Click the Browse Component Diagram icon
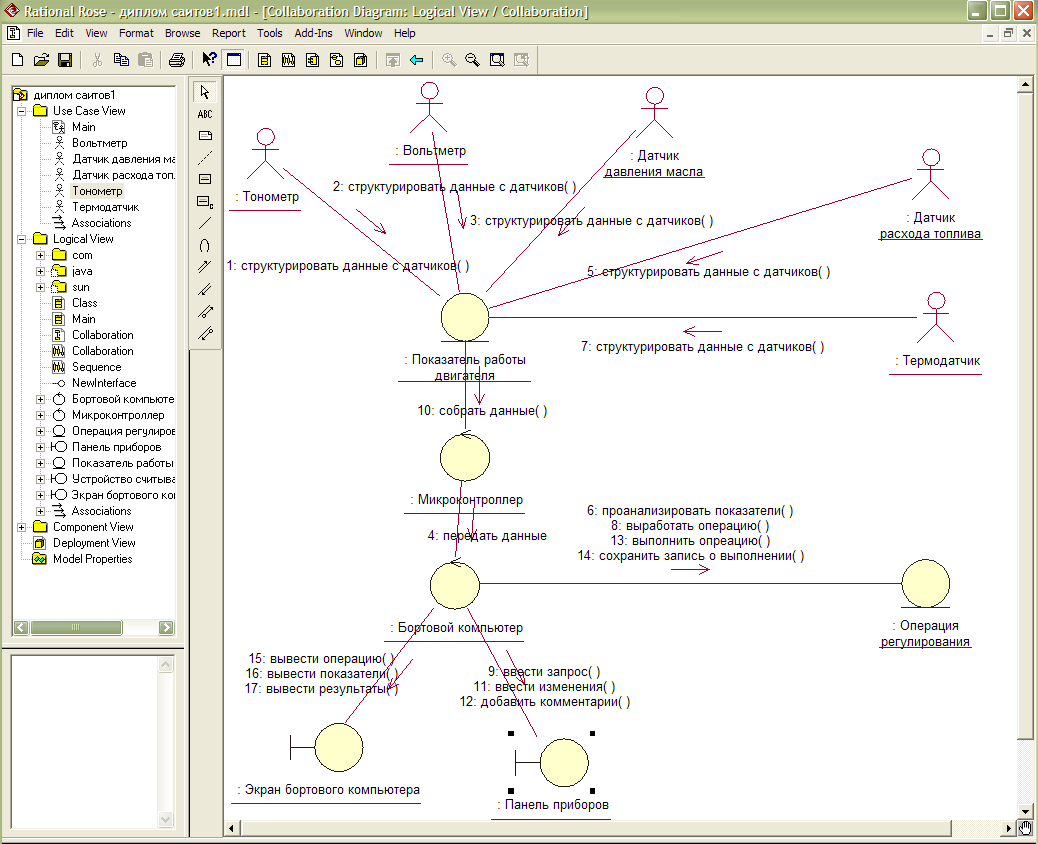 312,60
